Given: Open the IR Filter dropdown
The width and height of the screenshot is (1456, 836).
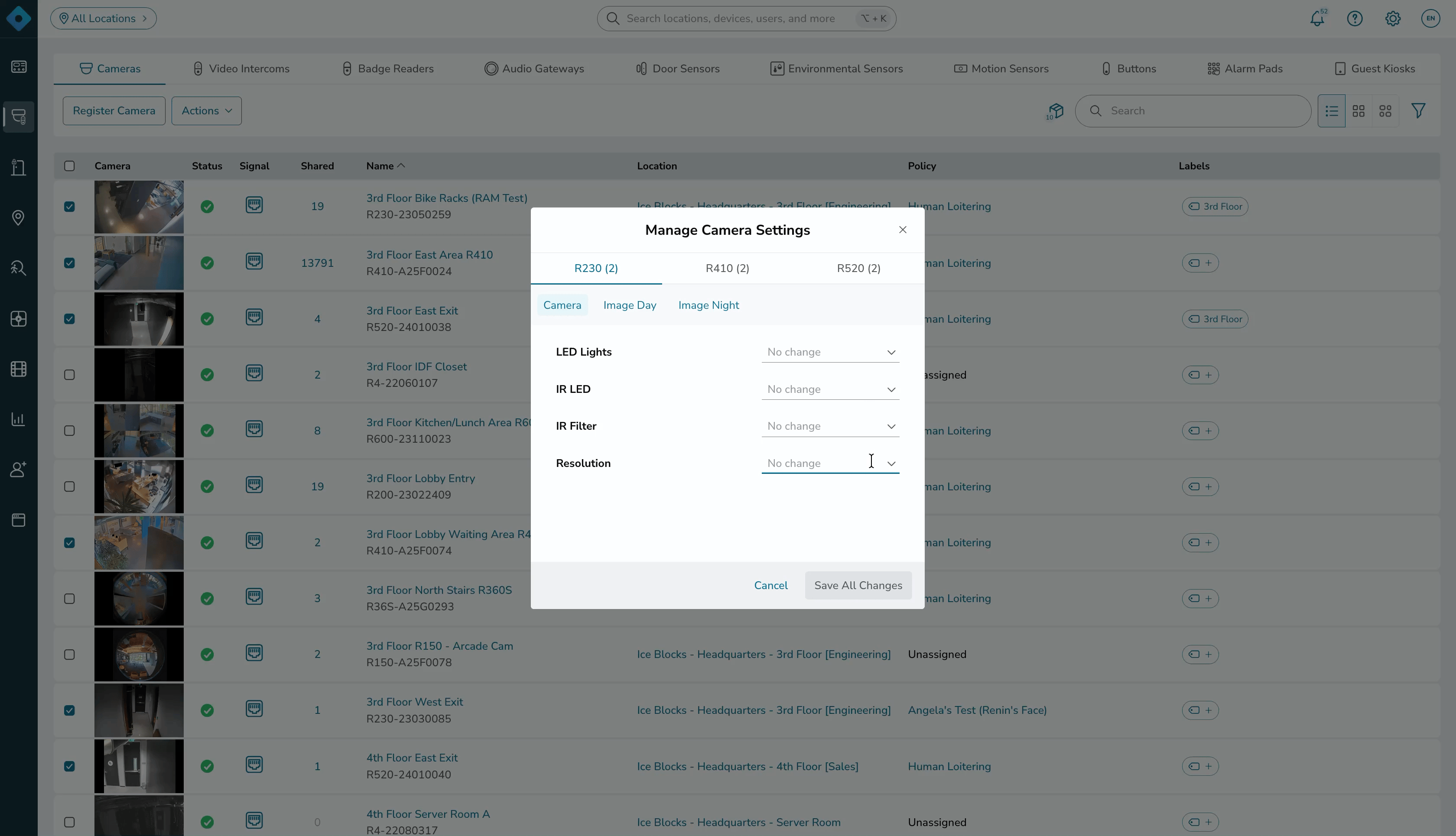Looking at the screenshot, I should [x=830, y=426].
